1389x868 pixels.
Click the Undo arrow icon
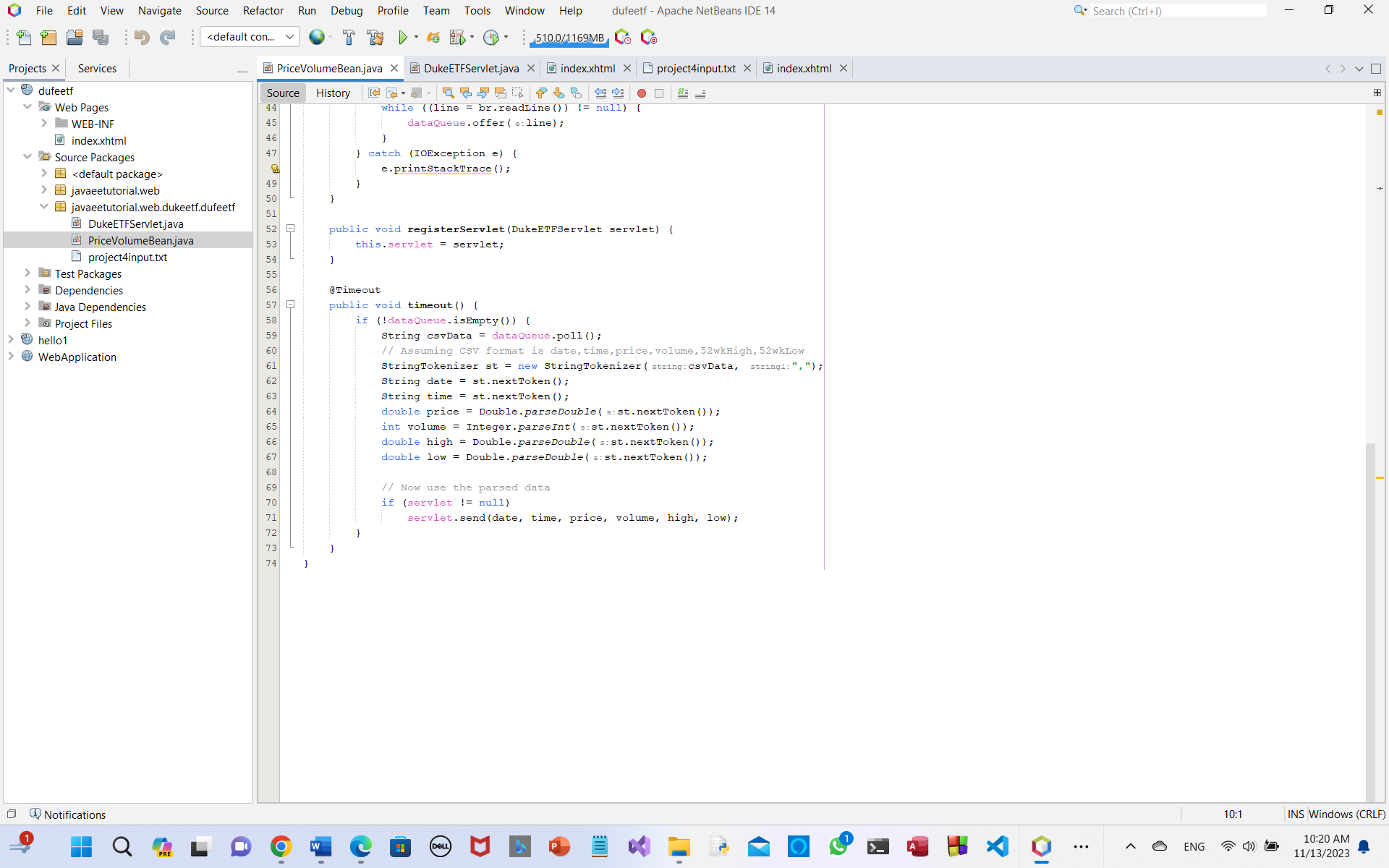(142, 37)
